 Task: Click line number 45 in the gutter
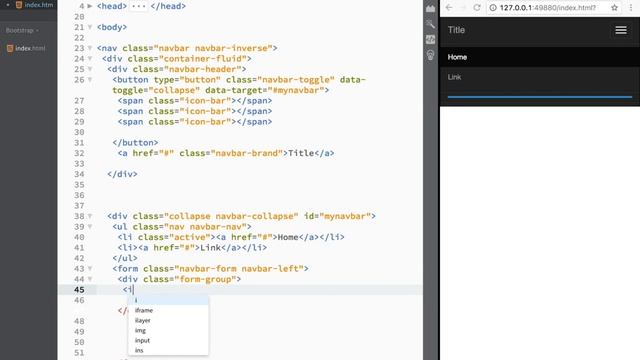(x=79, y=290)
